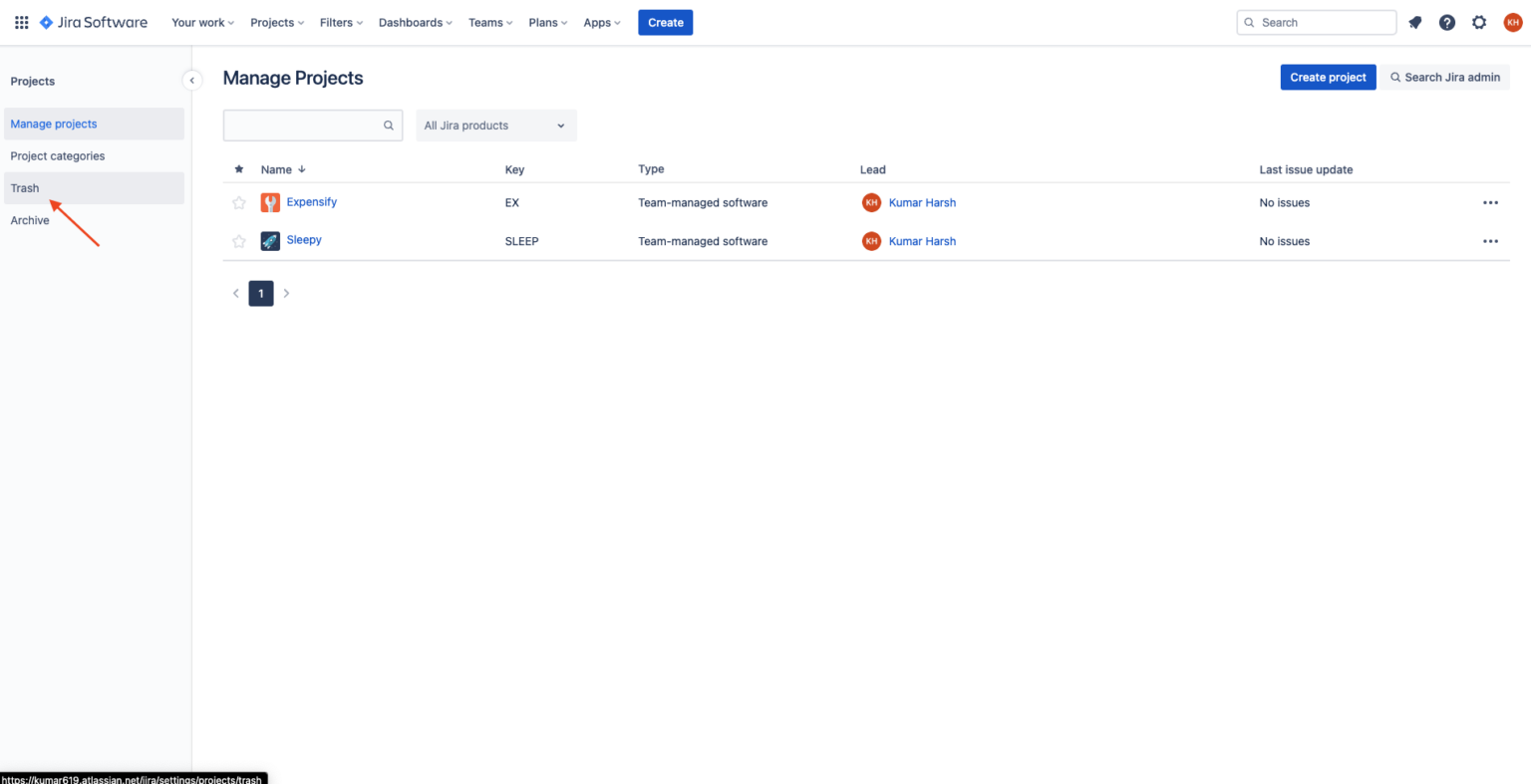The height and width of the screenshot is (784, 1531).
Task: Open the Atlassian app switcher grid
Action: click(x=21, y=22)
